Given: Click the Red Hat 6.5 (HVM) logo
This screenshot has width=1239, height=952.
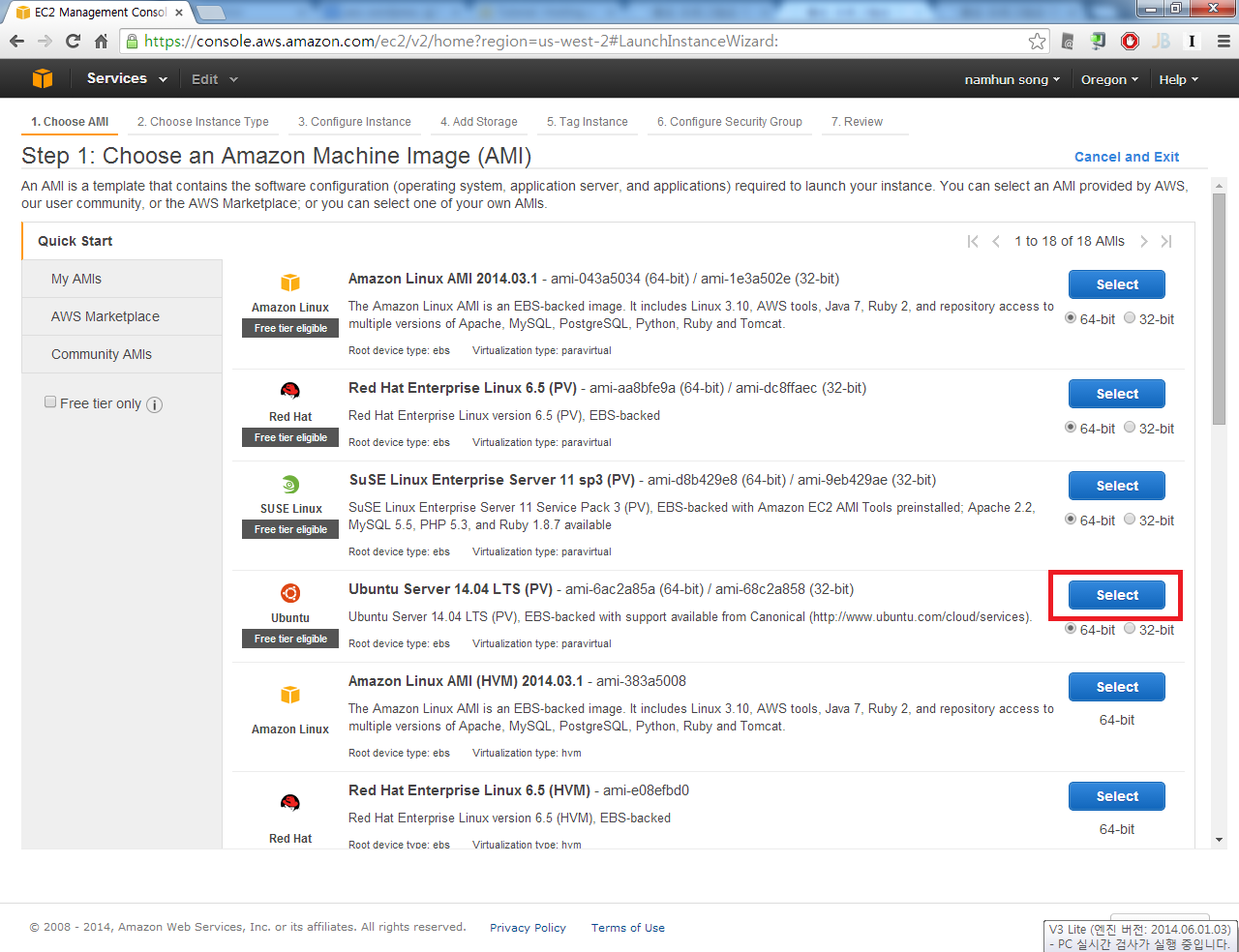Looking at the screenshot, I should tap(290, 803).
